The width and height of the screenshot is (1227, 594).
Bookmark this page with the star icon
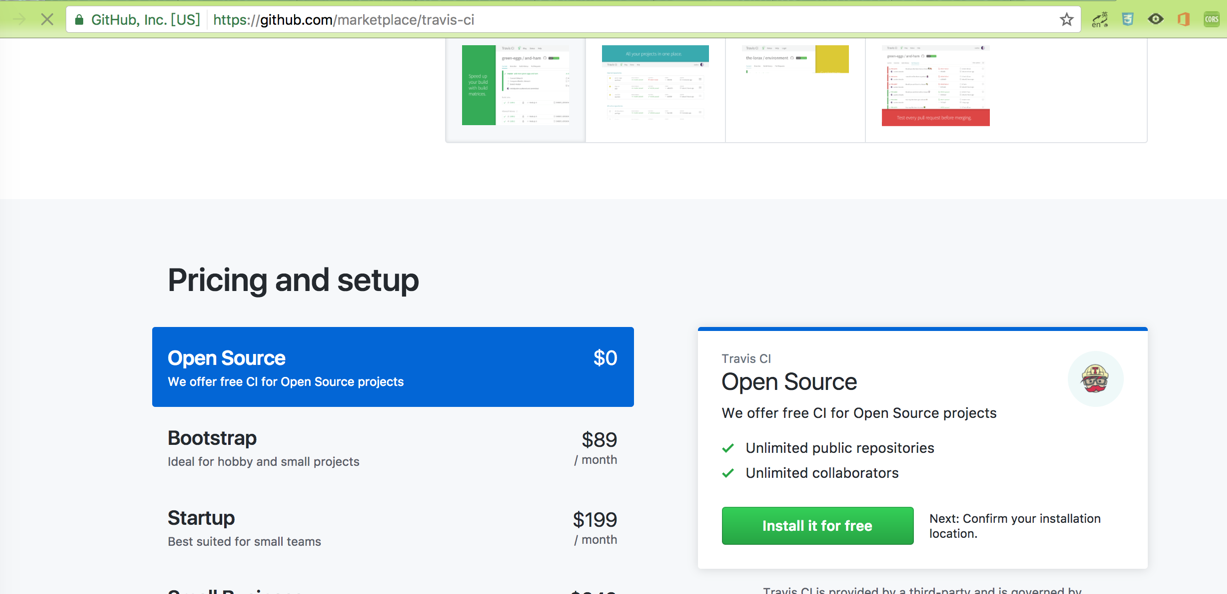coord(1066,19)
